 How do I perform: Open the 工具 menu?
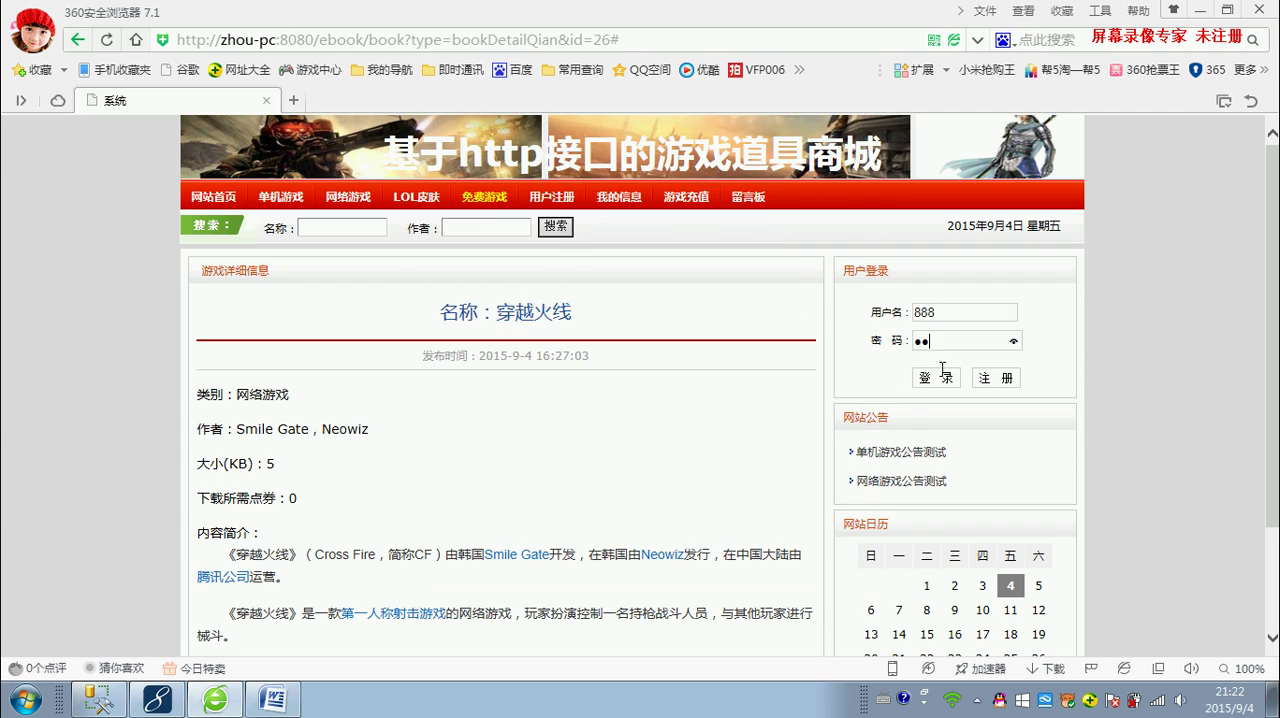click(x=1100, y=11)
